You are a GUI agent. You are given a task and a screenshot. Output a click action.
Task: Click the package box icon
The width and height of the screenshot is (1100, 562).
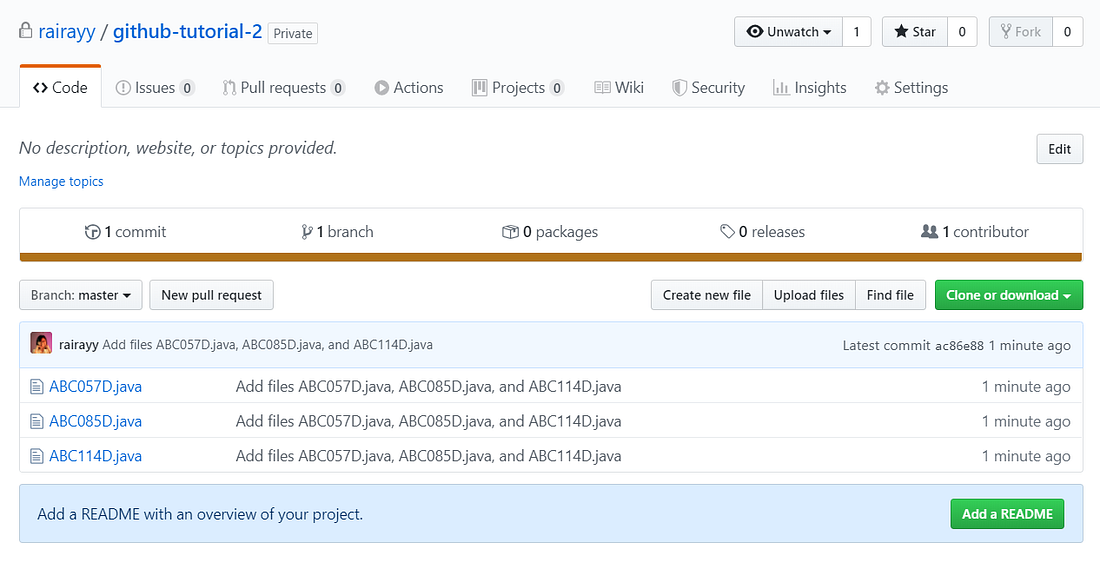click(510, 232)
